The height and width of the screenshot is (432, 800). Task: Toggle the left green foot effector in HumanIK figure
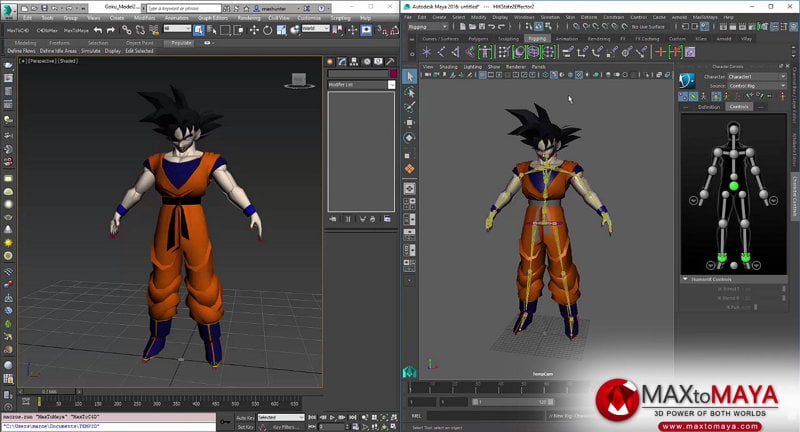722,257
